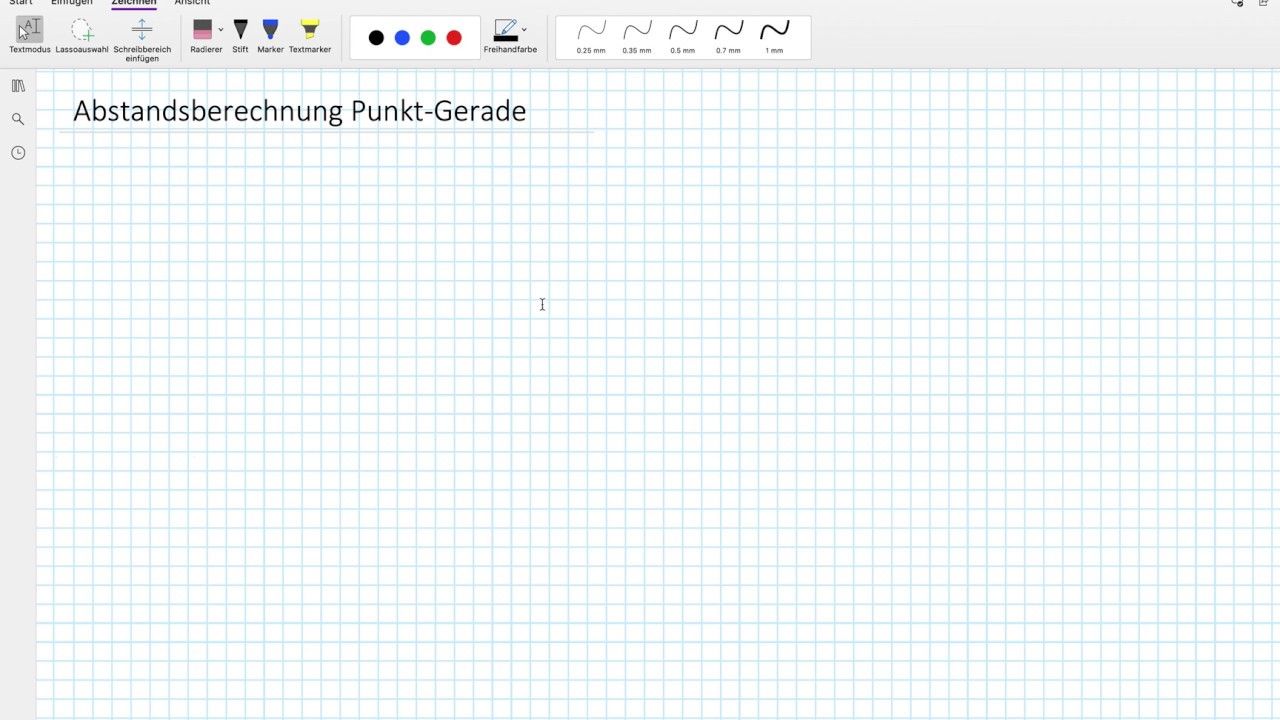
Task: Set stroke thickness to 0.7 mm
Action: (x=729, y=37)
